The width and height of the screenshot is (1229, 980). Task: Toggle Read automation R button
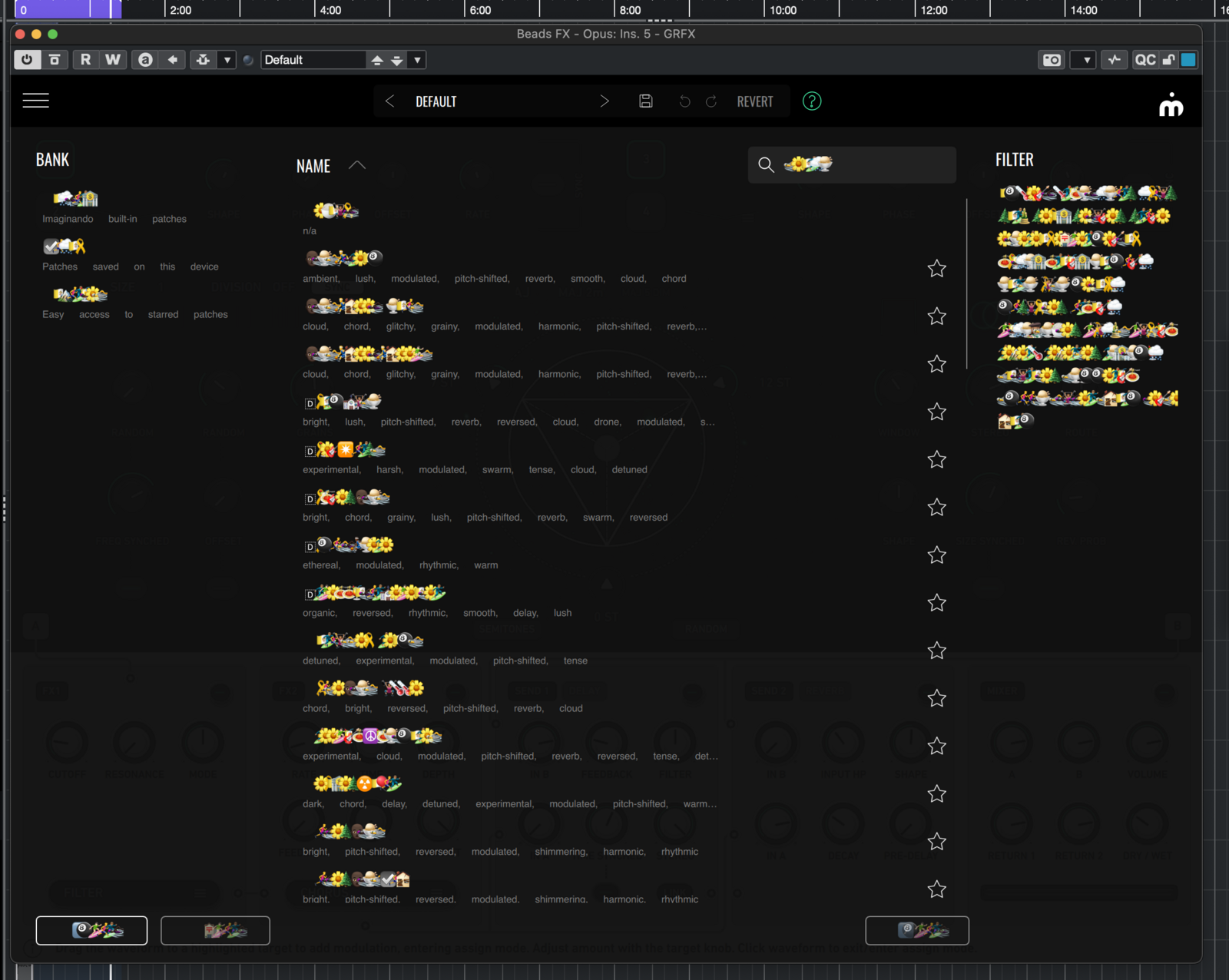tap(85, 60)
